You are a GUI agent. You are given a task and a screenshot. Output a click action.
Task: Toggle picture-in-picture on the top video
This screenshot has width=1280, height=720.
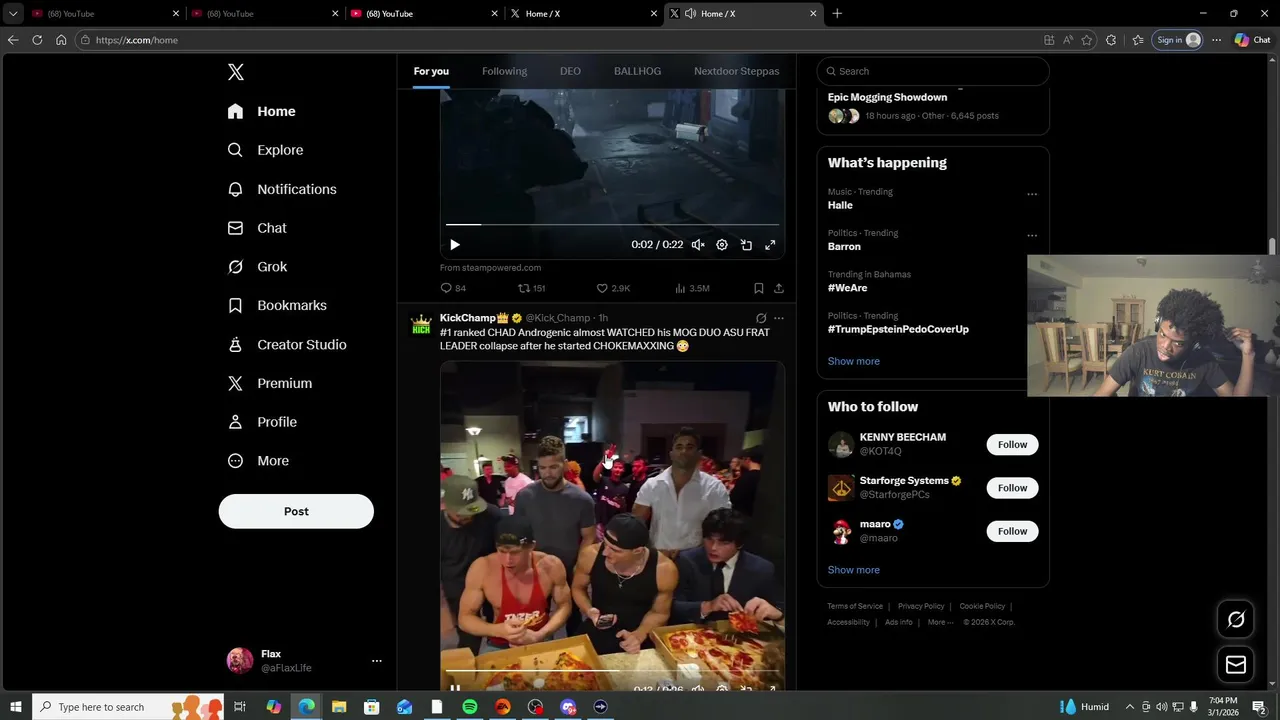pos(746,245)
